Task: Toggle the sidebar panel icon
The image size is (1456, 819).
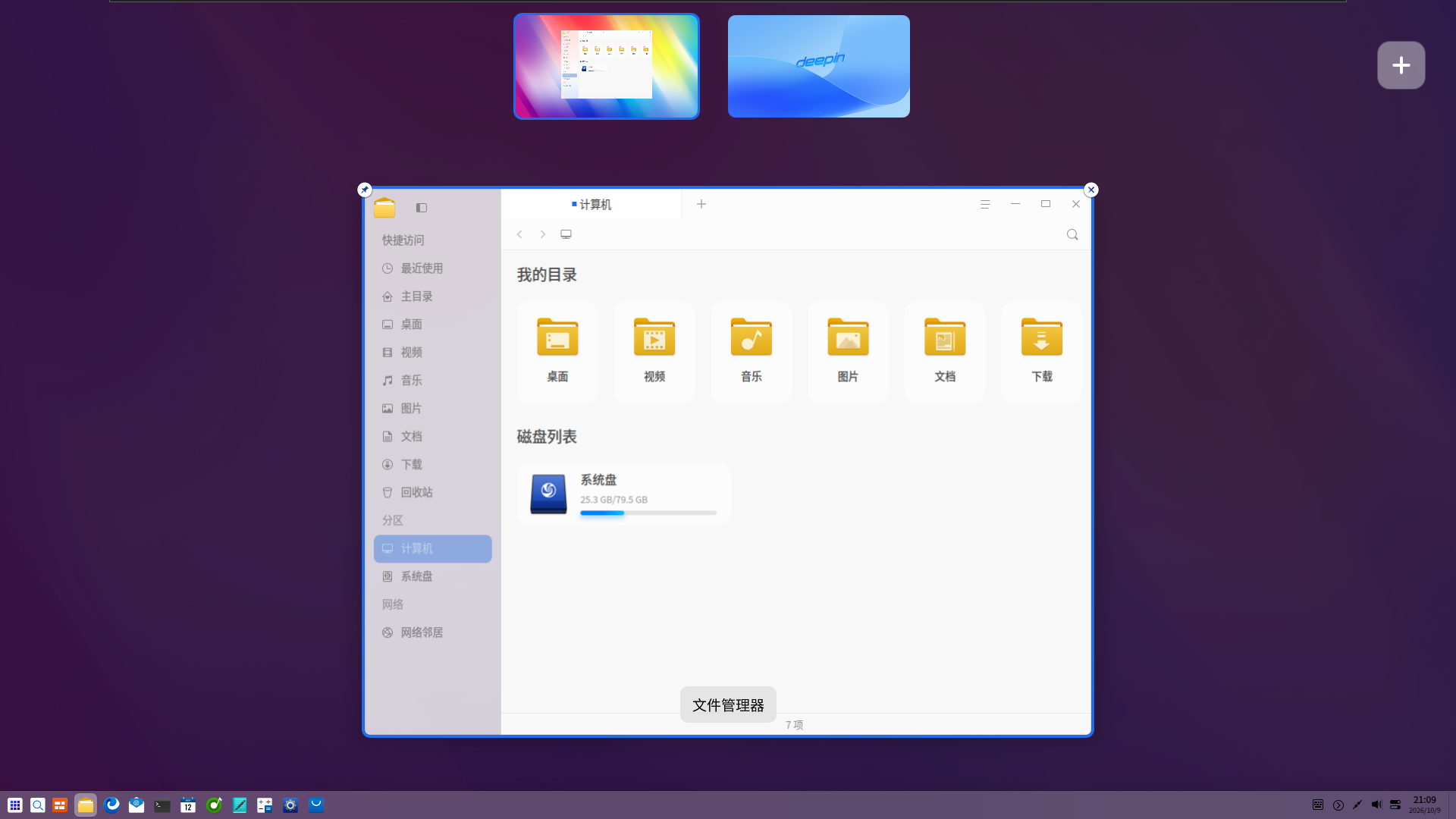Action: 422,208
